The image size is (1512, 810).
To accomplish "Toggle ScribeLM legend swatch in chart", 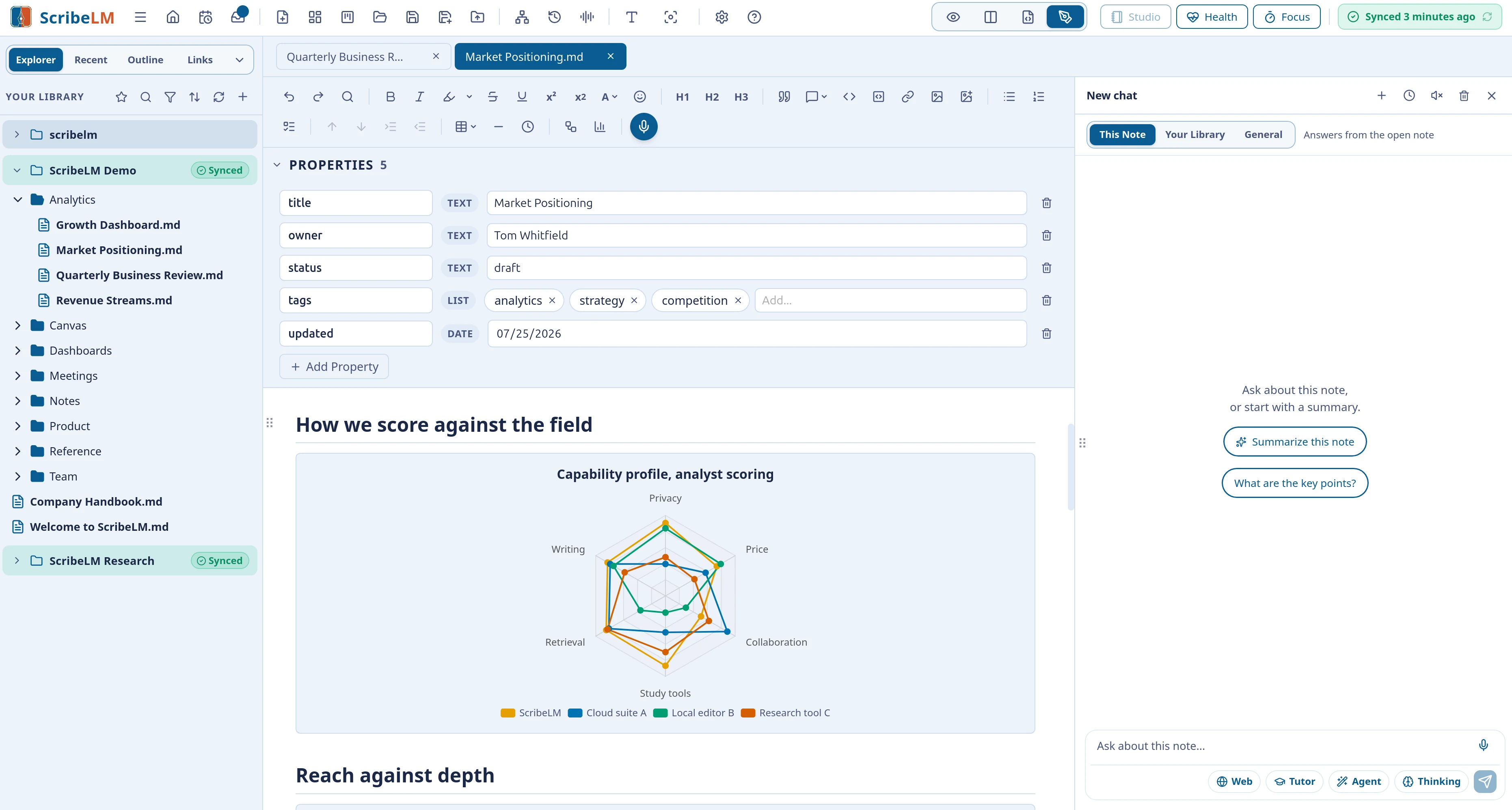I will (508, 713).
